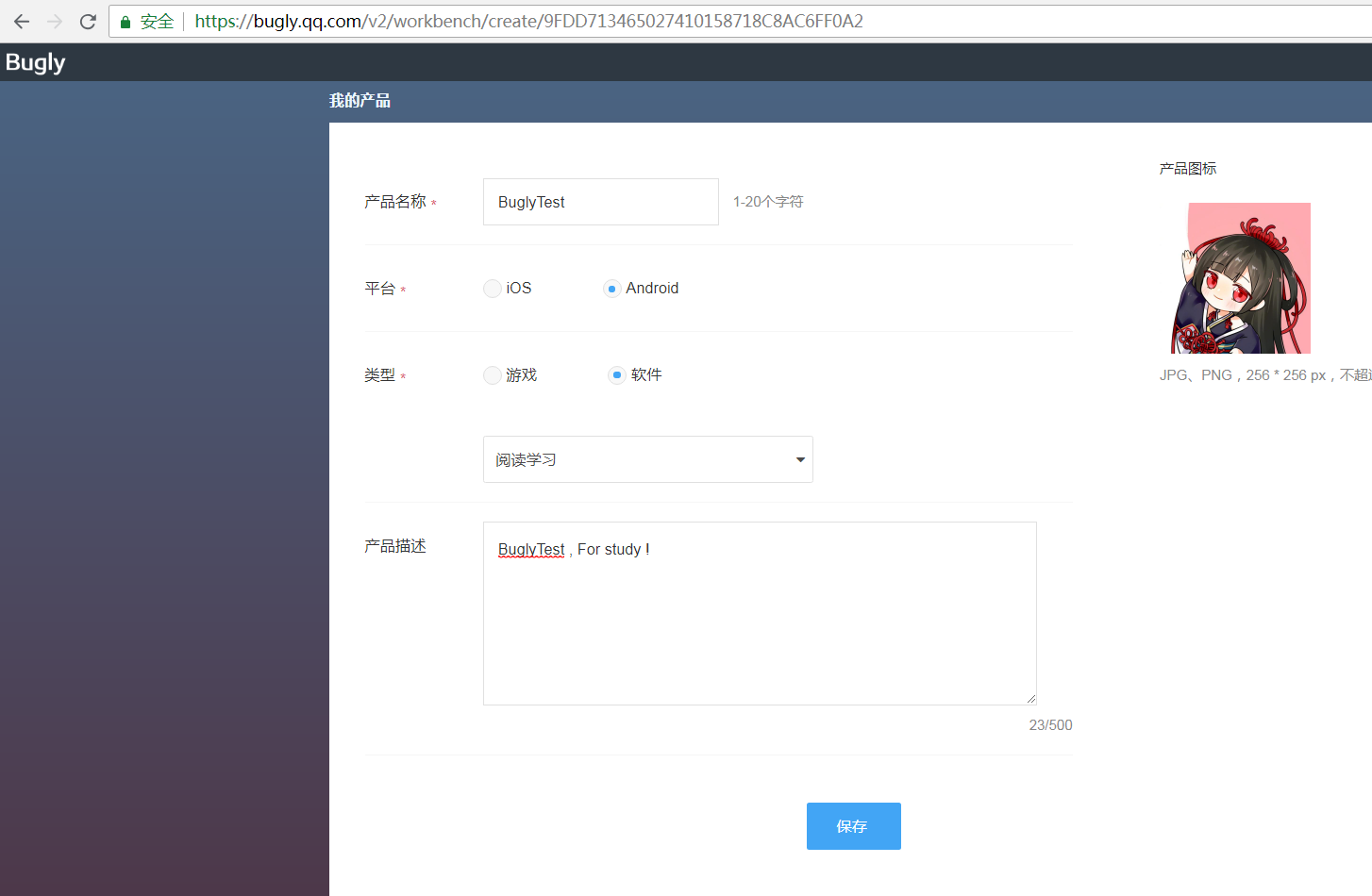Select the 游戏 type radio button
Image resolution: width=1372 pixels, height=896 pixels.
click(x=492, y=375)
